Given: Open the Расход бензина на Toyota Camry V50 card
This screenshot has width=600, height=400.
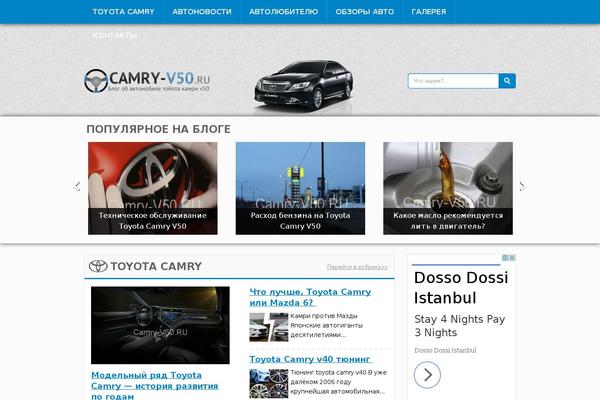Looking at the screenshot, I should pyautogui.click(x=300, y=188).
